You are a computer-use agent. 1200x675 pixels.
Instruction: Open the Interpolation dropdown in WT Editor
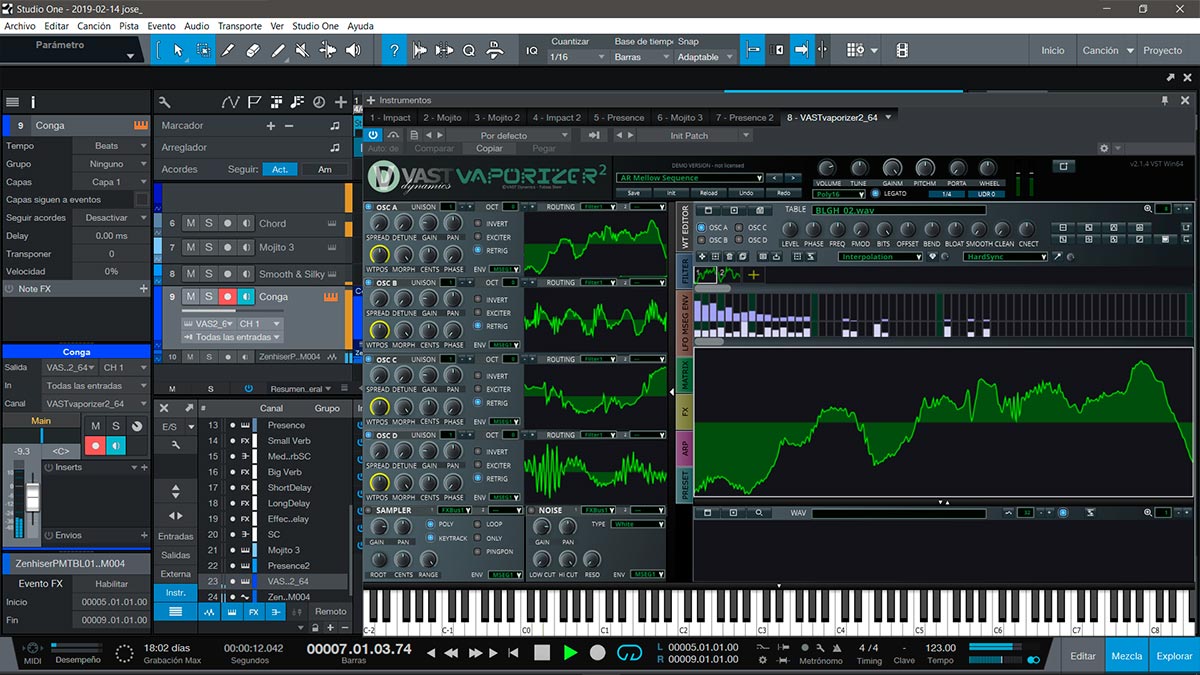click(x=880, y=257)
